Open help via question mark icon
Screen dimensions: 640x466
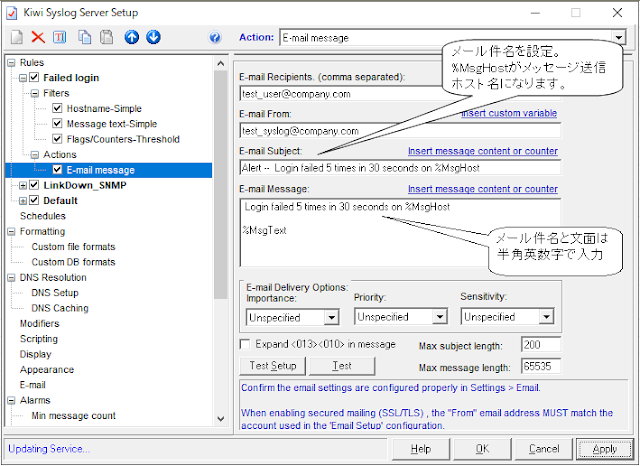[215, 38]
